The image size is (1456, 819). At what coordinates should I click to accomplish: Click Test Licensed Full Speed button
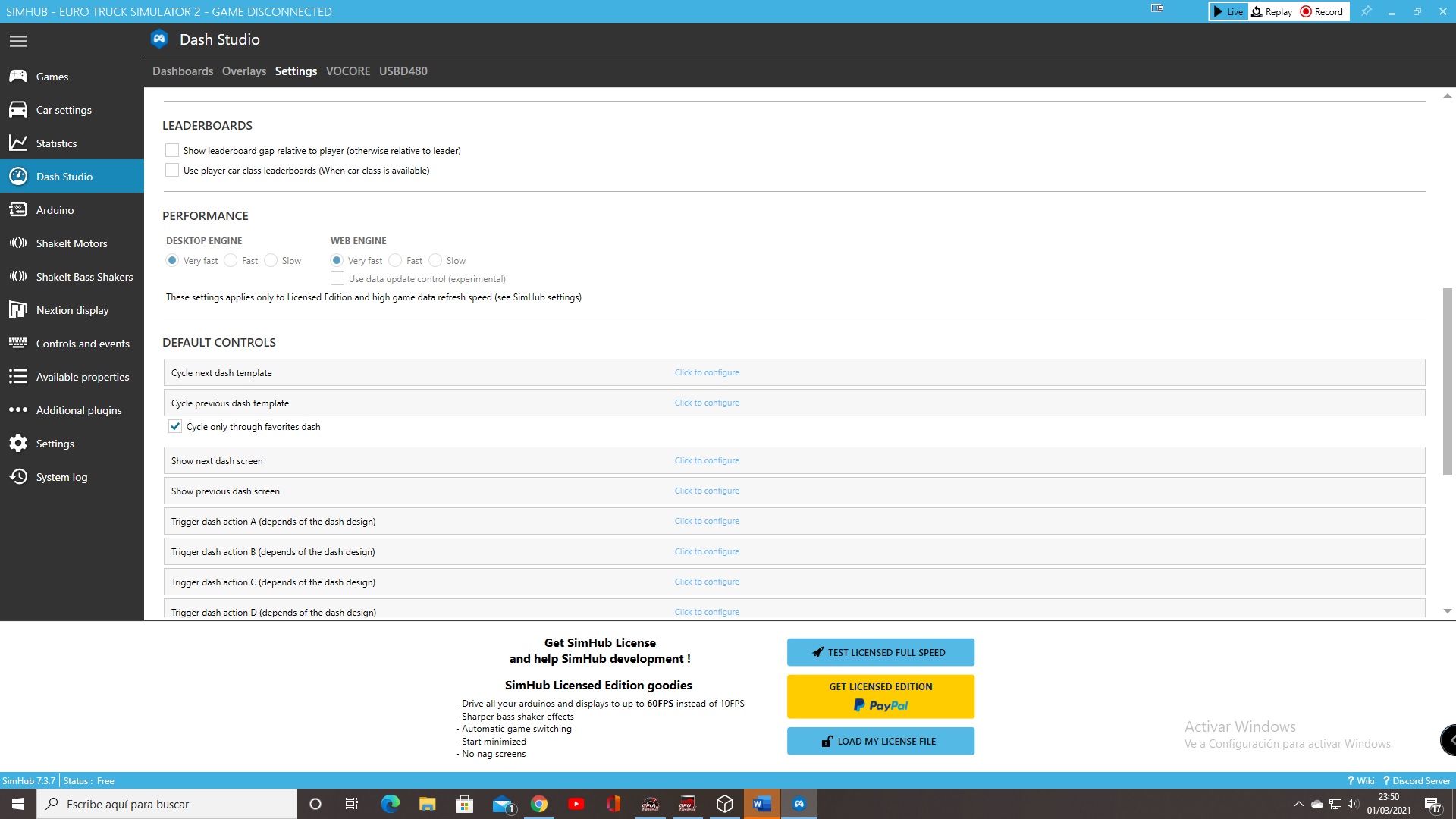point(880,652)
